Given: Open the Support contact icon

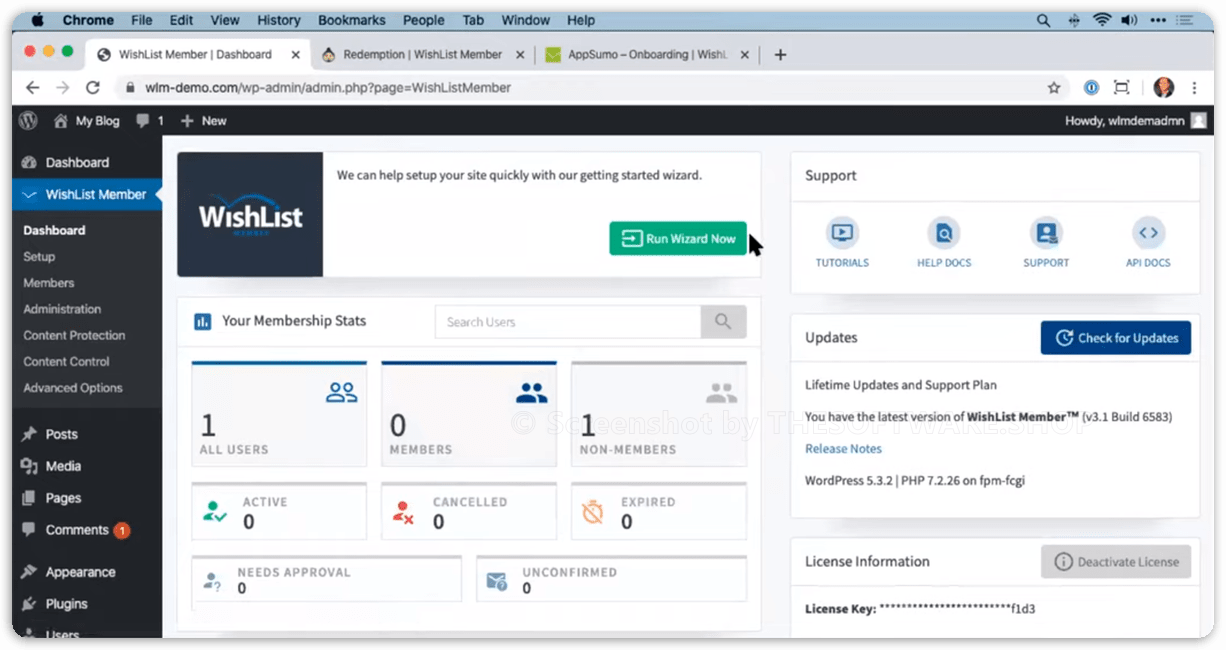Looking at the screenshot, I should (1046, 243).
